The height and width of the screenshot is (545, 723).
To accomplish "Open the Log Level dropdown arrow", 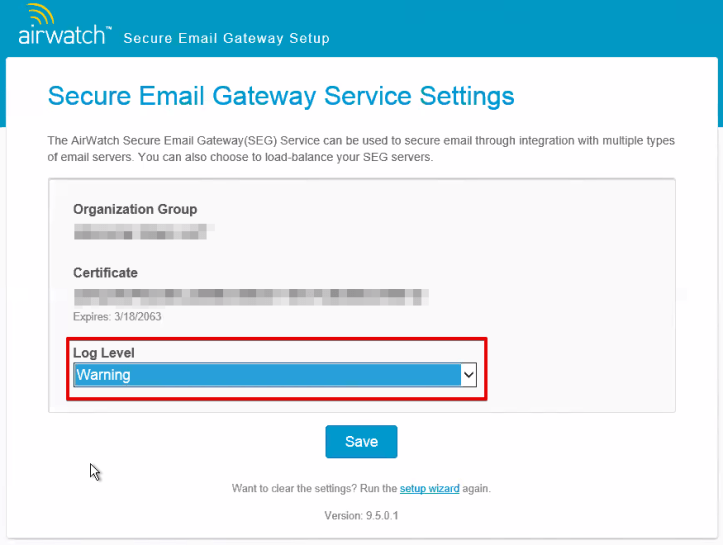I will (468, 375).
